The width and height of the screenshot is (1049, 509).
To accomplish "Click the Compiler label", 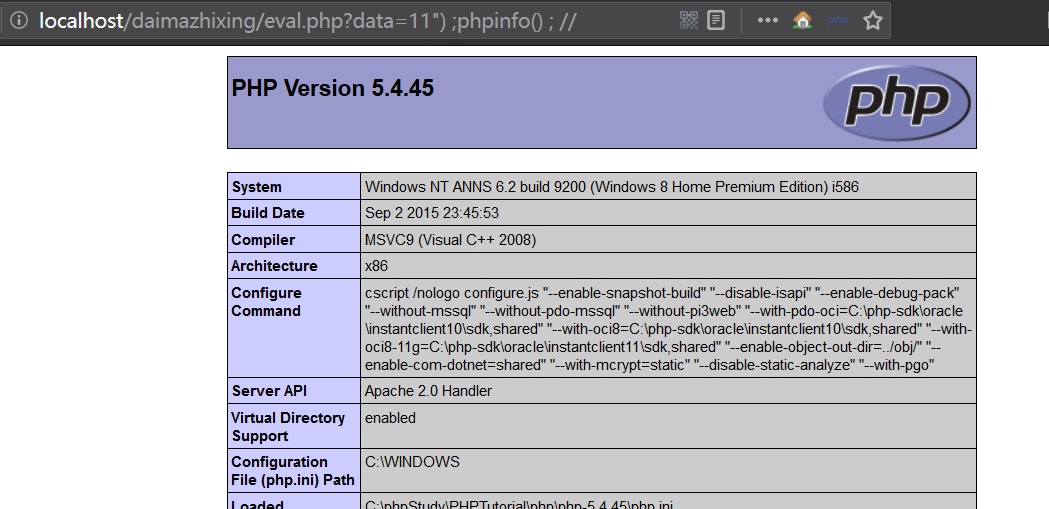I will tap(263, 239).
